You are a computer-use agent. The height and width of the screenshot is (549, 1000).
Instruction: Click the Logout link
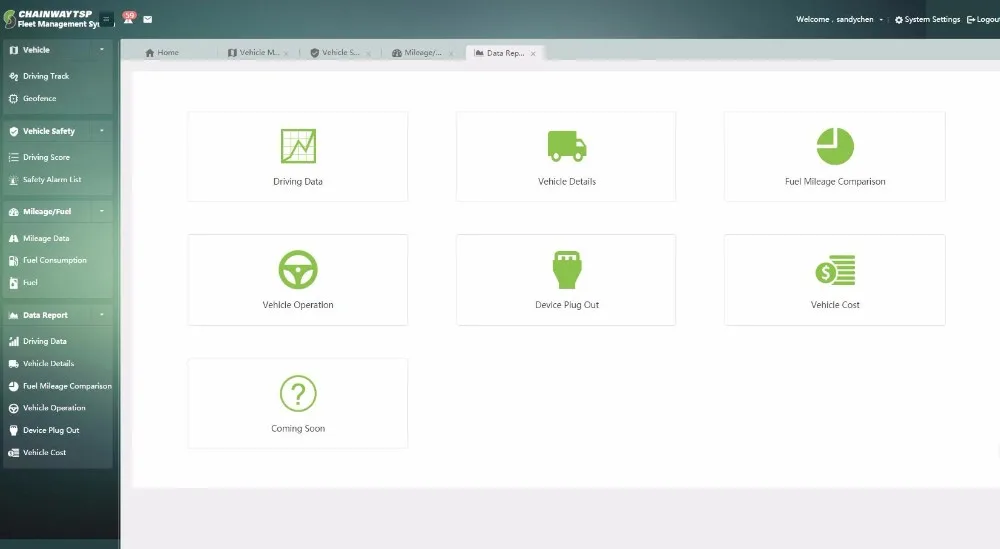pos(982,20)
